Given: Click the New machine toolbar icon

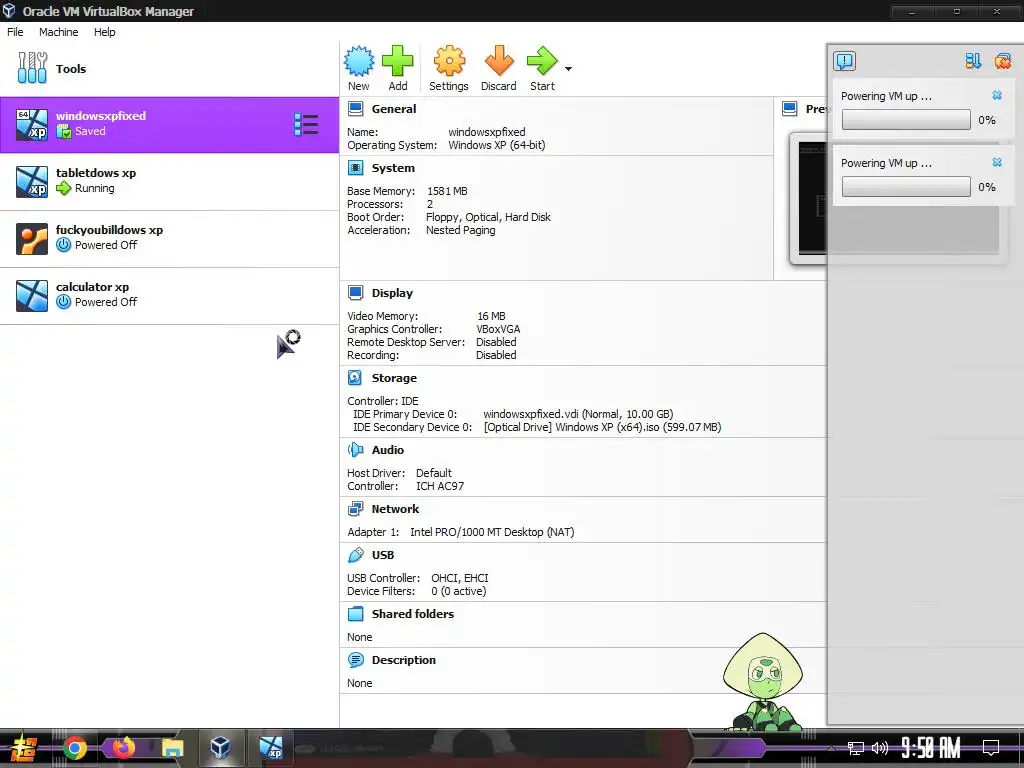Looking at the screenshot, I should tap(359, 68).
